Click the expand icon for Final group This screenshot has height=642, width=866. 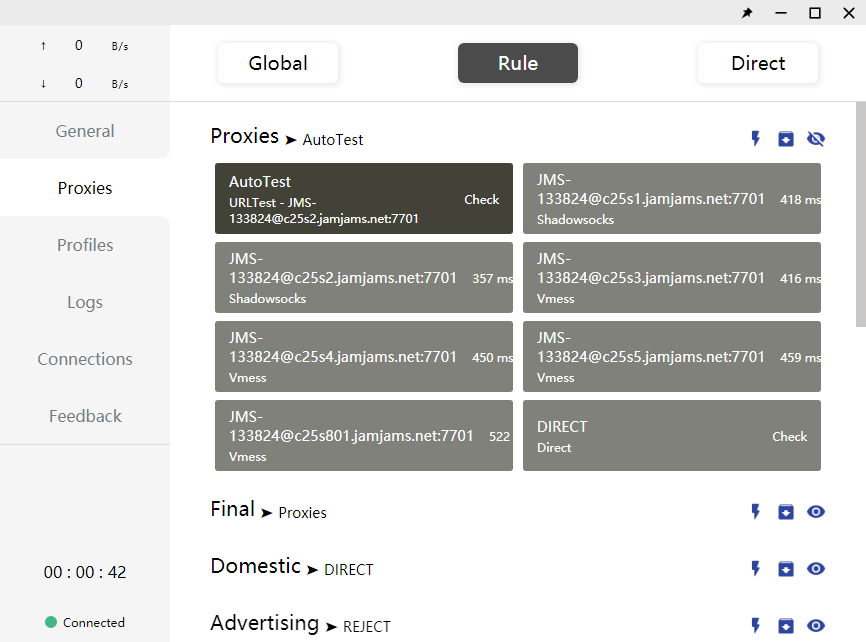[x=786, y=512]
